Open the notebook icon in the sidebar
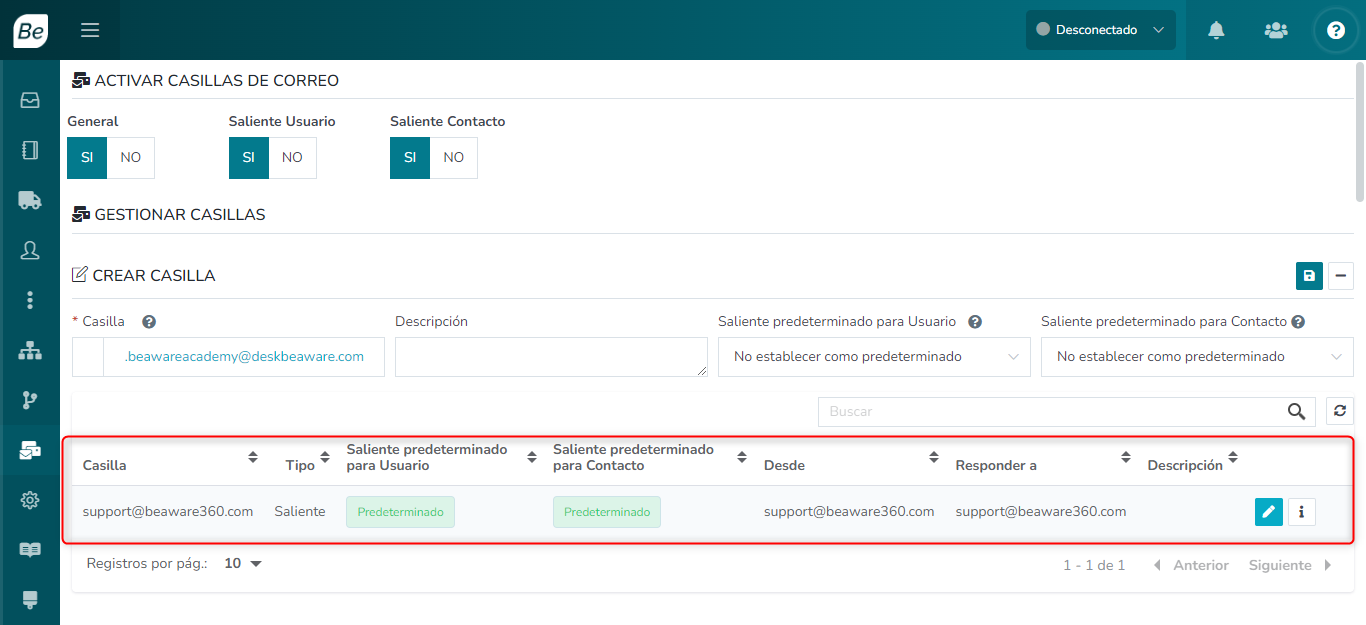Viewport: 1366px width, 625px height. [30, 150]
